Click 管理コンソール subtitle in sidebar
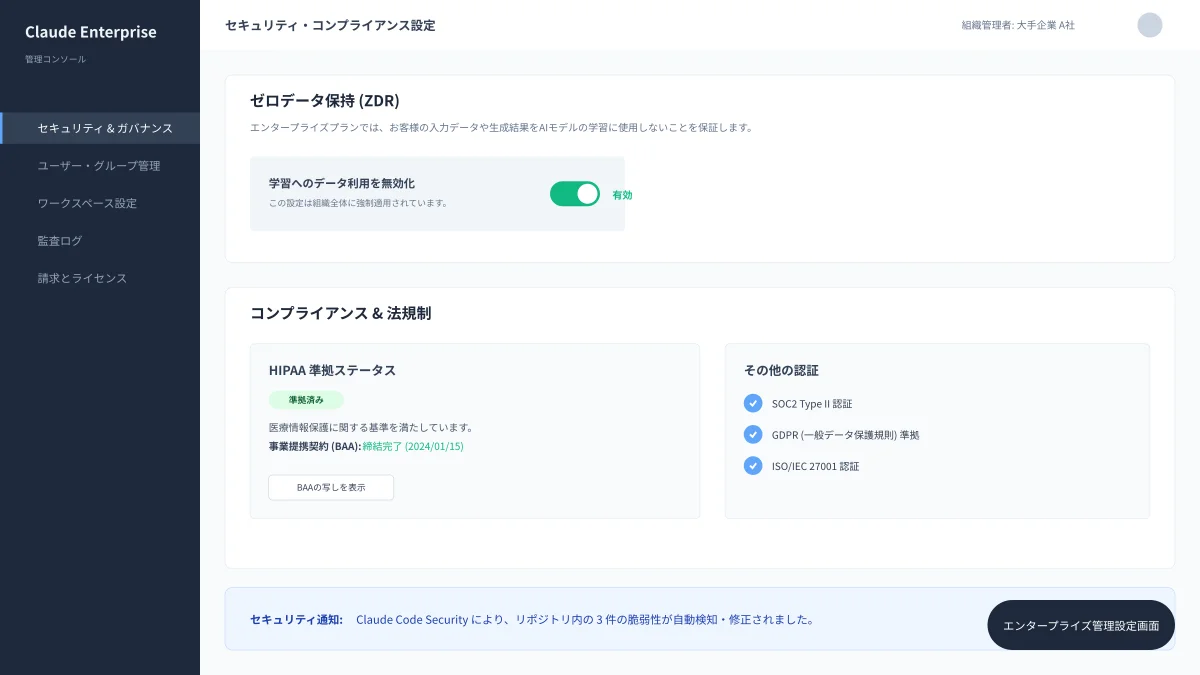This screenshot has width=1200, height=675. point(55,59)
